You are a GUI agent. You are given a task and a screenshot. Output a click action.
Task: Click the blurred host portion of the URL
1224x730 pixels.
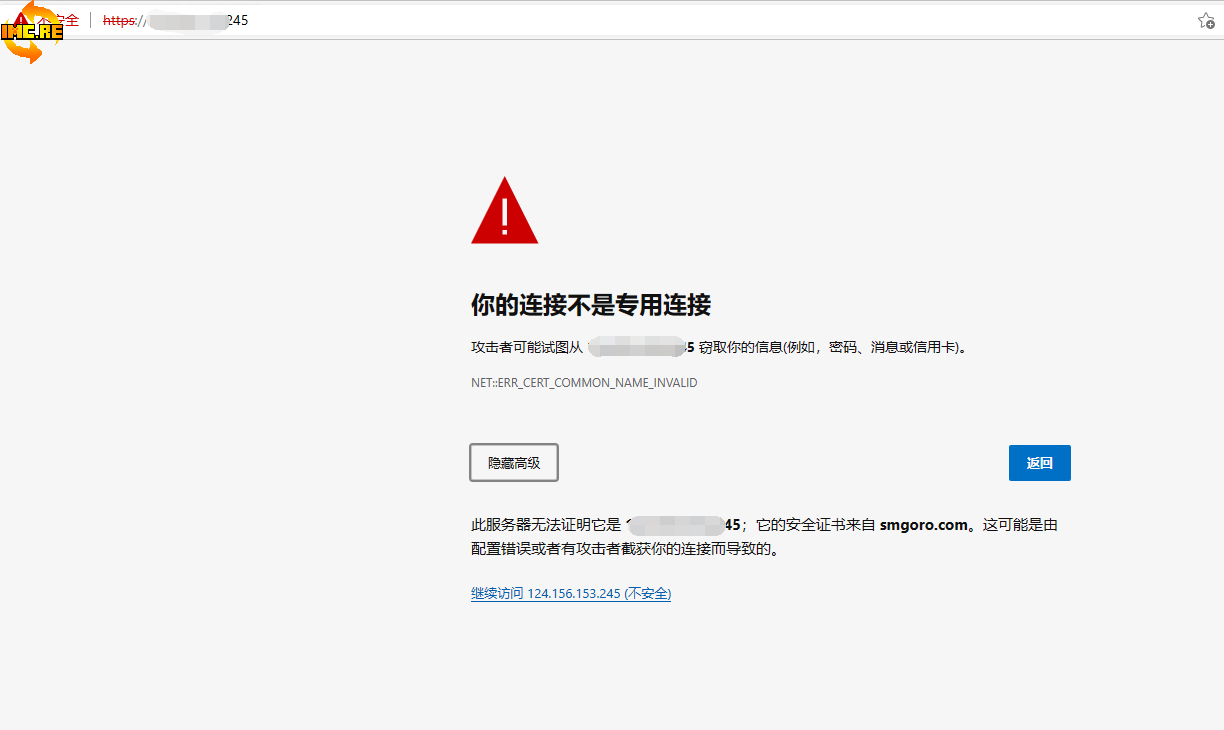coord(187,20)
